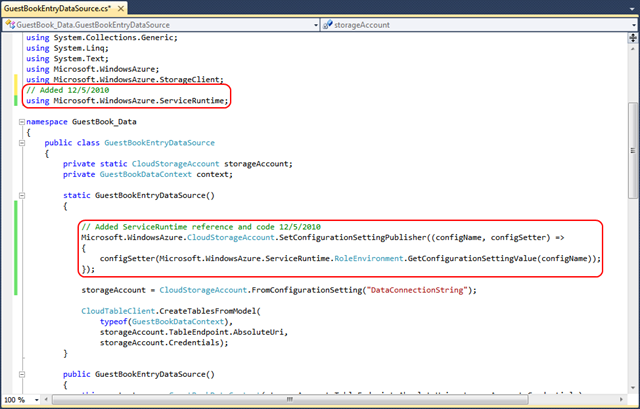Click the comment '// Added 12/5/2010'
The image size is (640, 409).
coord(68,90)
